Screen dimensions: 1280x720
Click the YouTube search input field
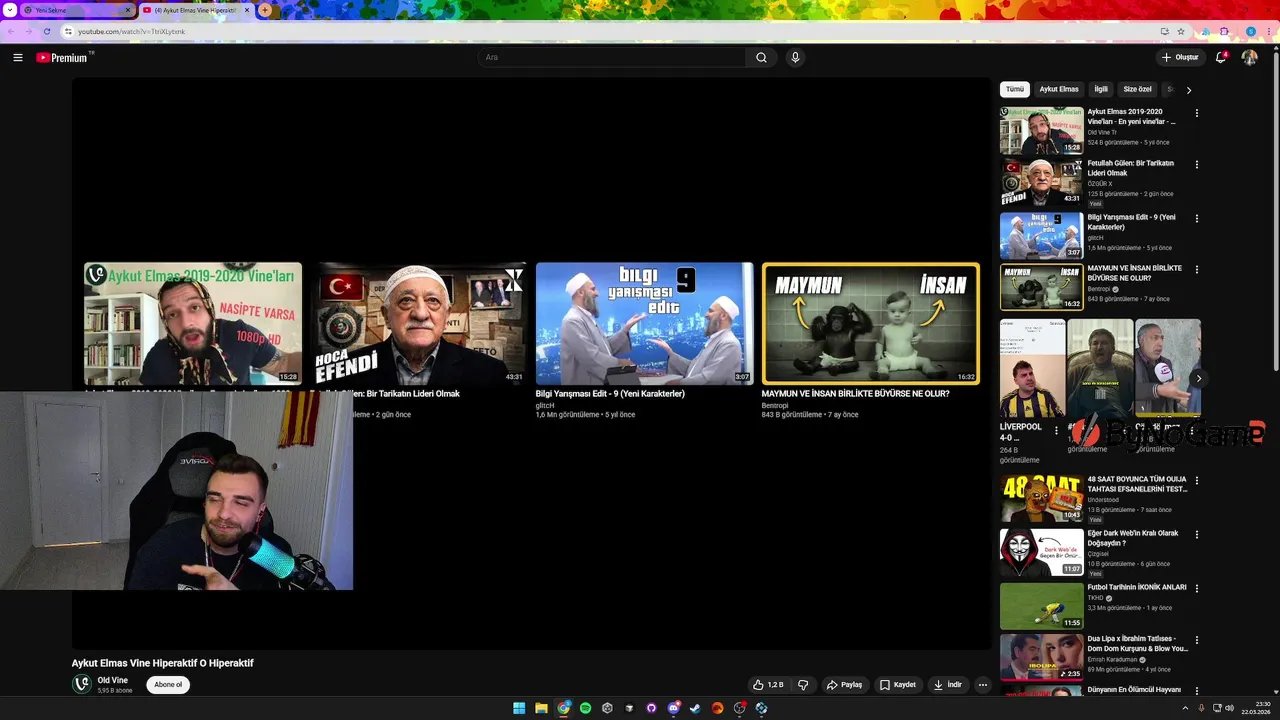point(611,58)
